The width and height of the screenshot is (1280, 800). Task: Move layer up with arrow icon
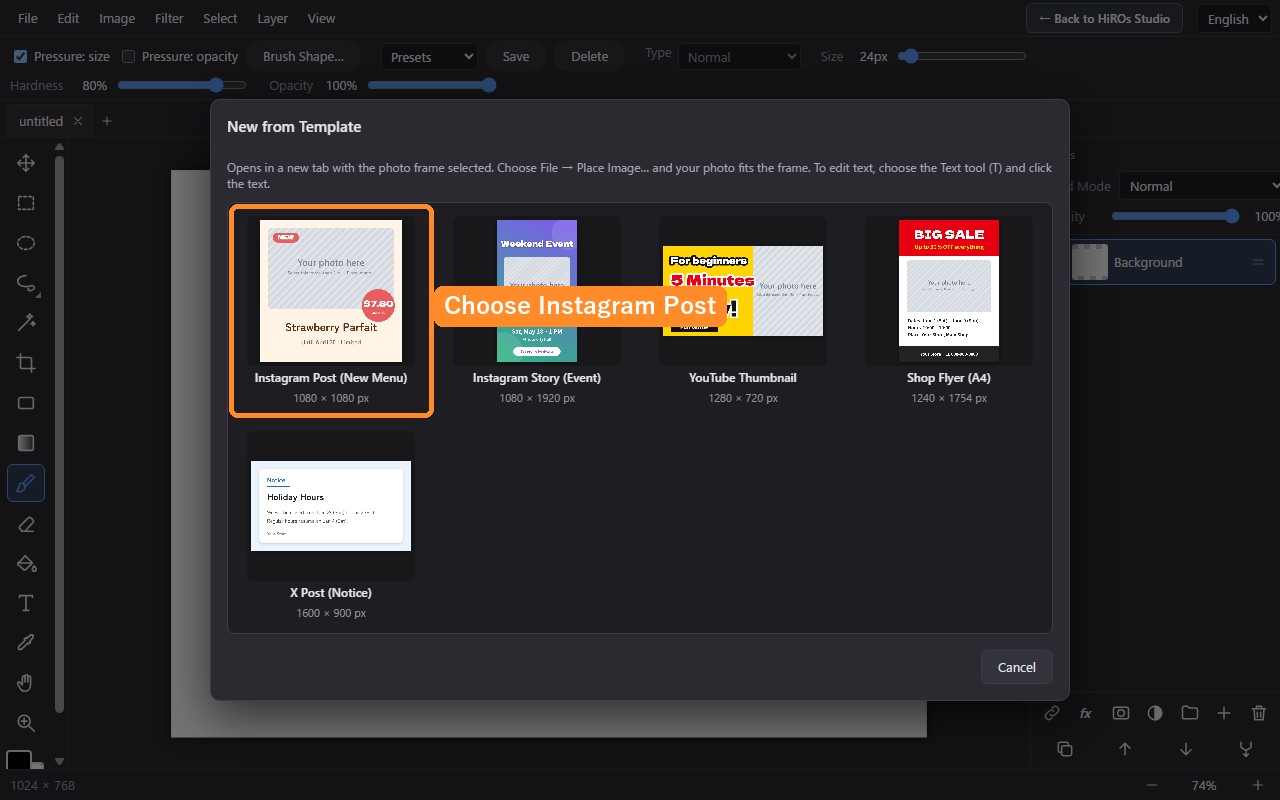point(1125,749)
